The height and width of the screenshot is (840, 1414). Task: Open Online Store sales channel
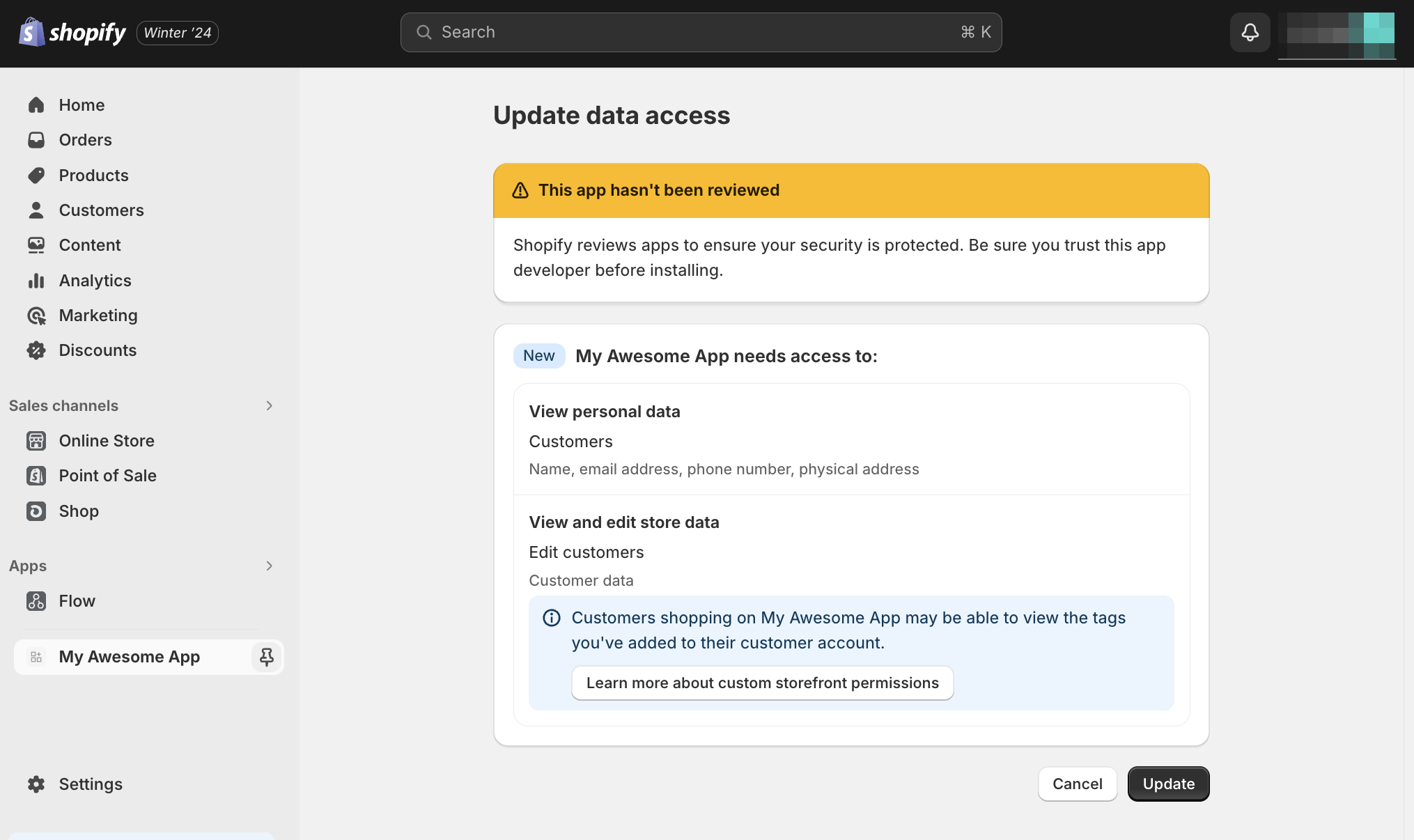coord(106,441)
